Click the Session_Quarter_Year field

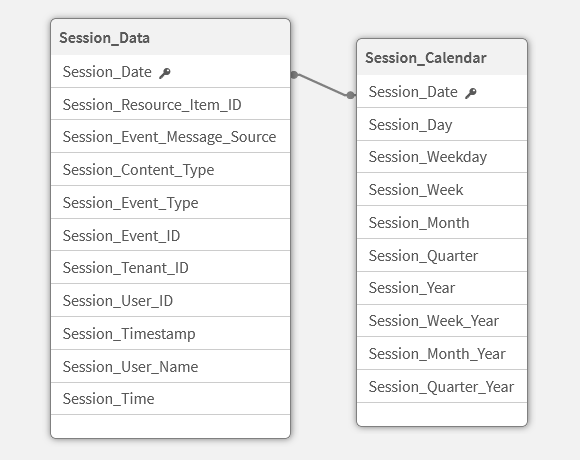point(442,386)
